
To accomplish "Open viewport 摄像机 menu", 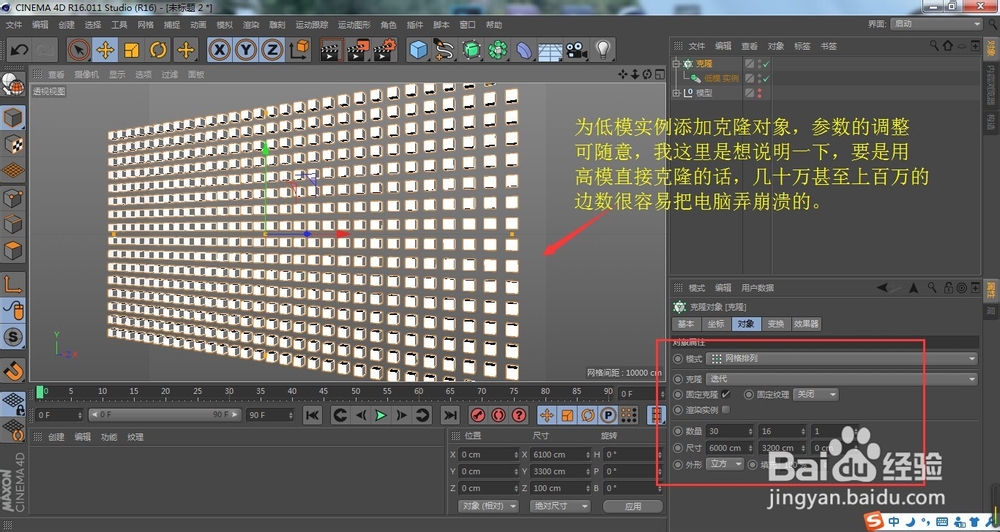I will point(87,75).
